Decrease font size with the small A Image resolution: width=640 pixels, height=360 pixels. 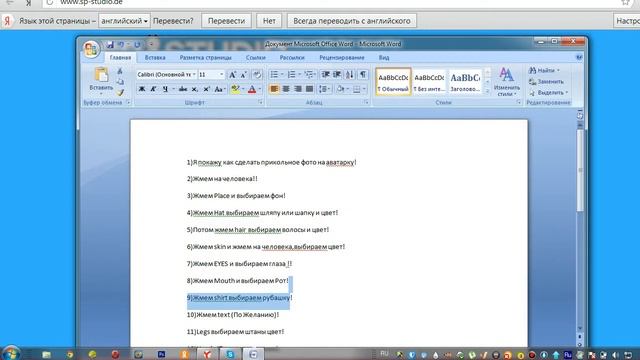pyautogui.click(x=243, y=75)
